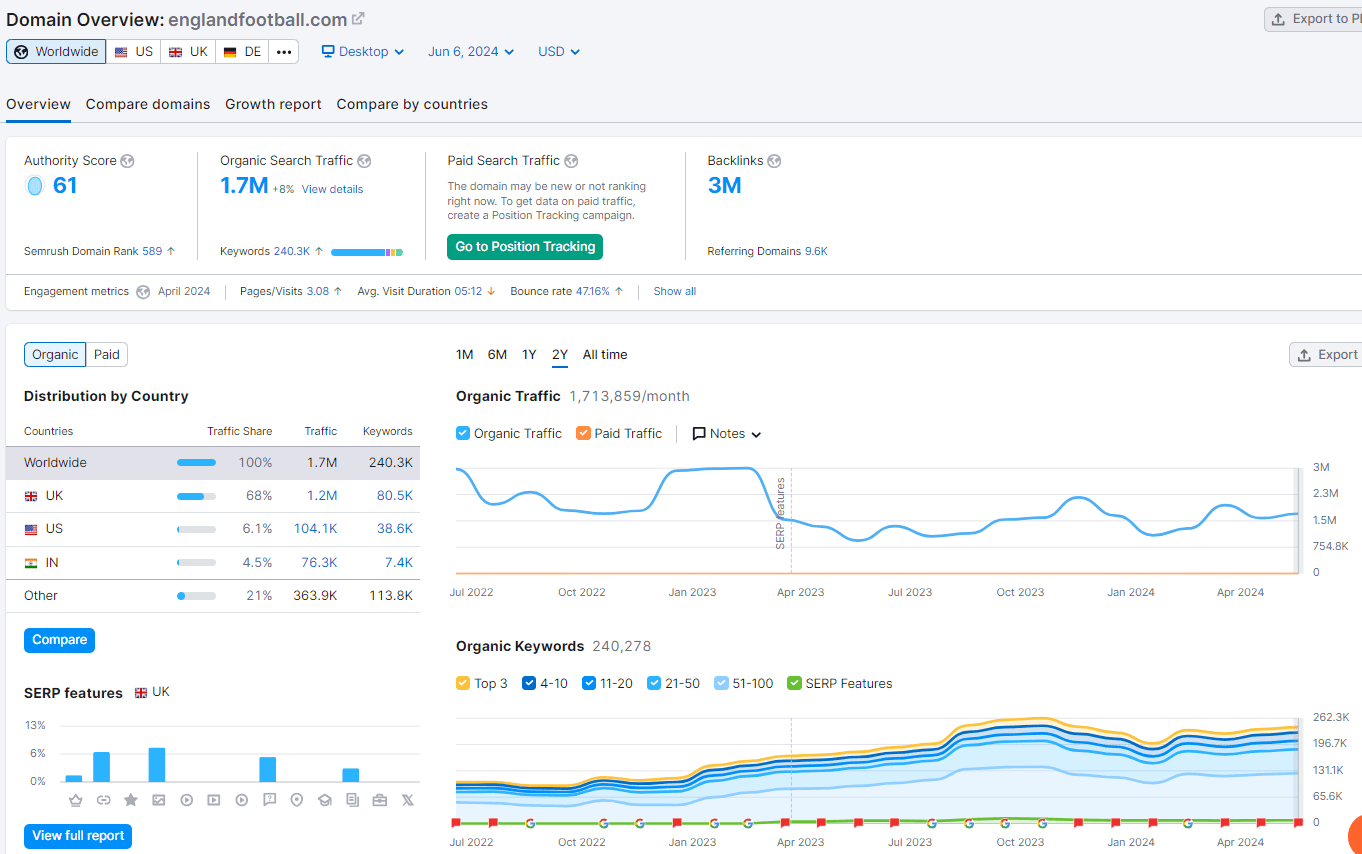Open Referring Domains 9.6K value
The image size is (1362, 854).
816,252
